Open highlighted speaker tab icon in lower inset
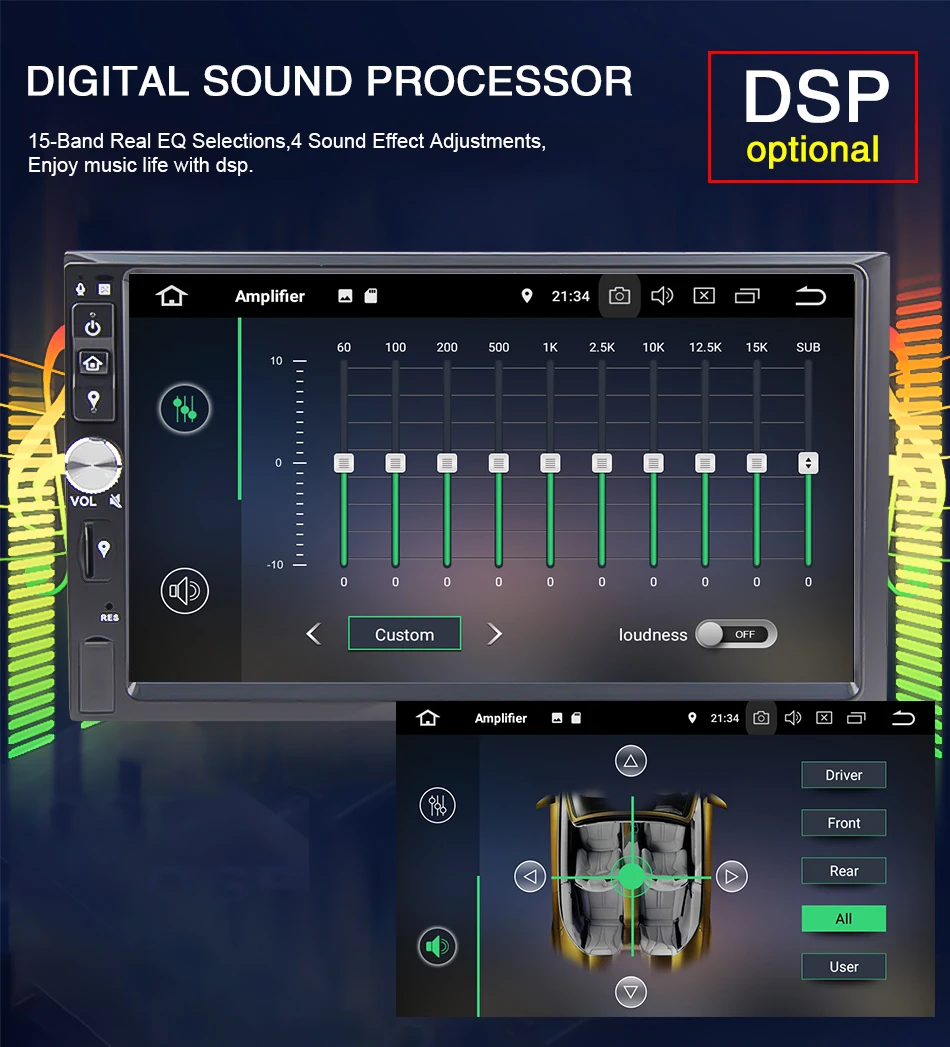Screen dimensions: 950x1047 tap(437, 946)
